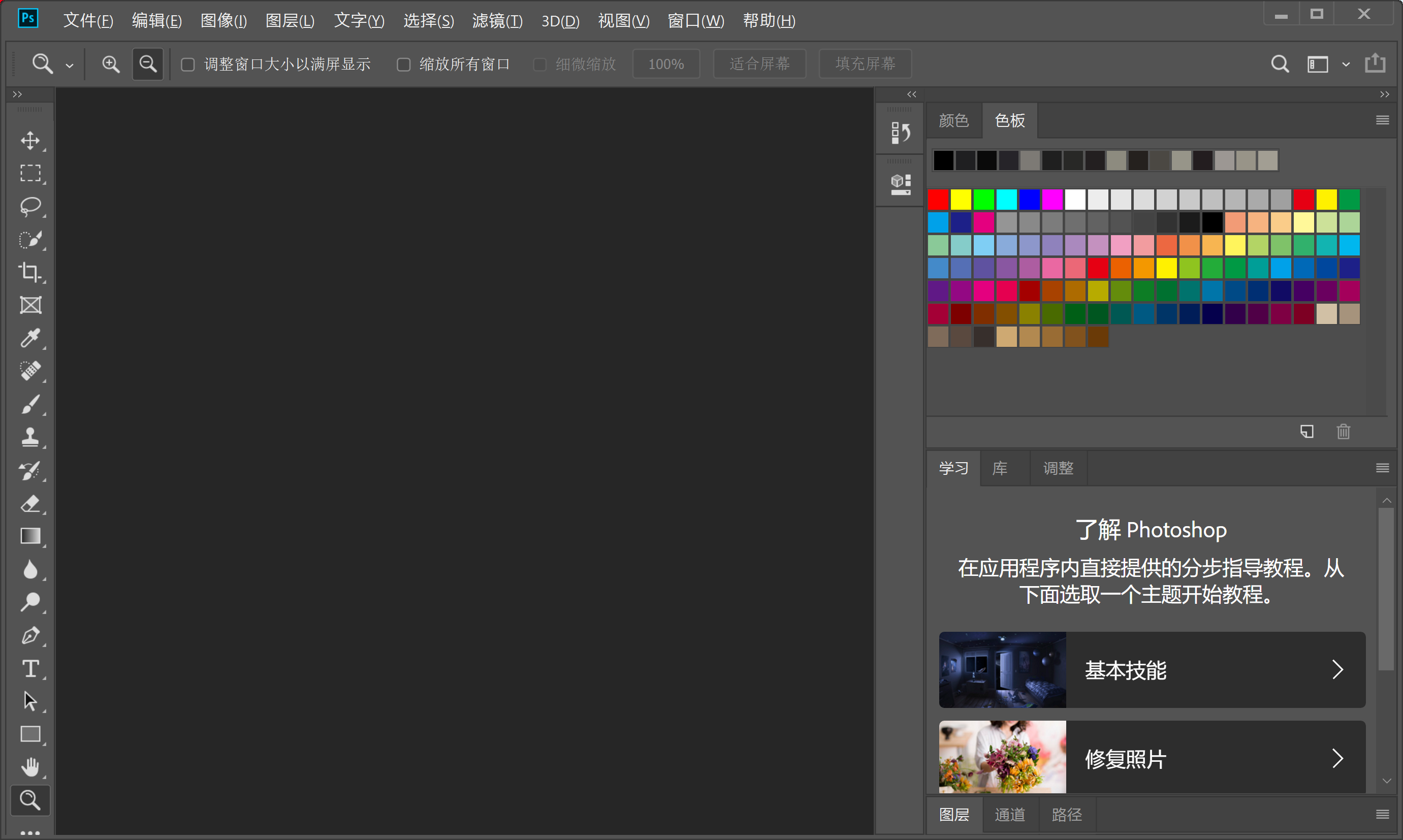The height and width of the screenshot is (840, 1403).
Task: Enable 调整窗口大小以满屏显示 checkbox
Action: (x=187, y=64)
